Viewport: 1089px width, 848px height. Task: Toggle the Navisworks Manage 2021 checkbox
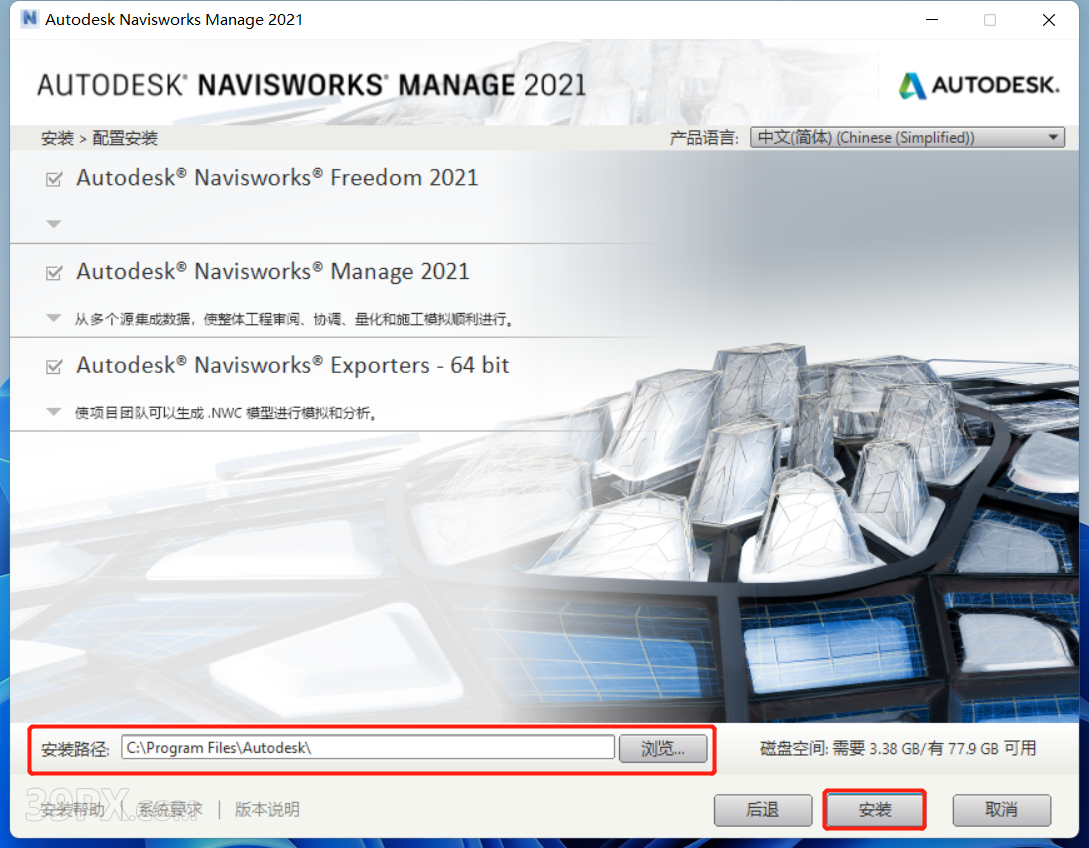(55, 273)
